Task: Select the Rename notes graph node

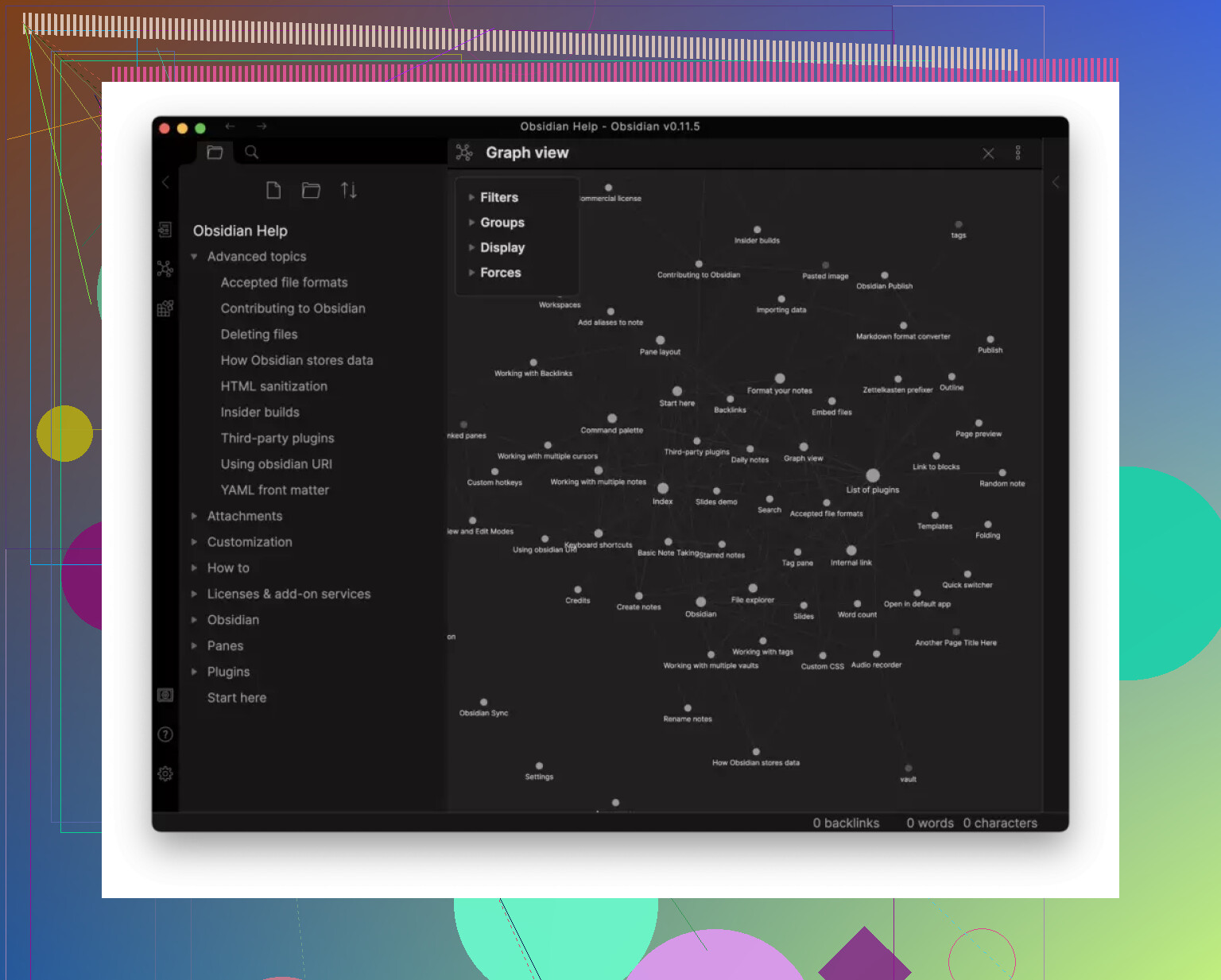Action: pos(688,708)
